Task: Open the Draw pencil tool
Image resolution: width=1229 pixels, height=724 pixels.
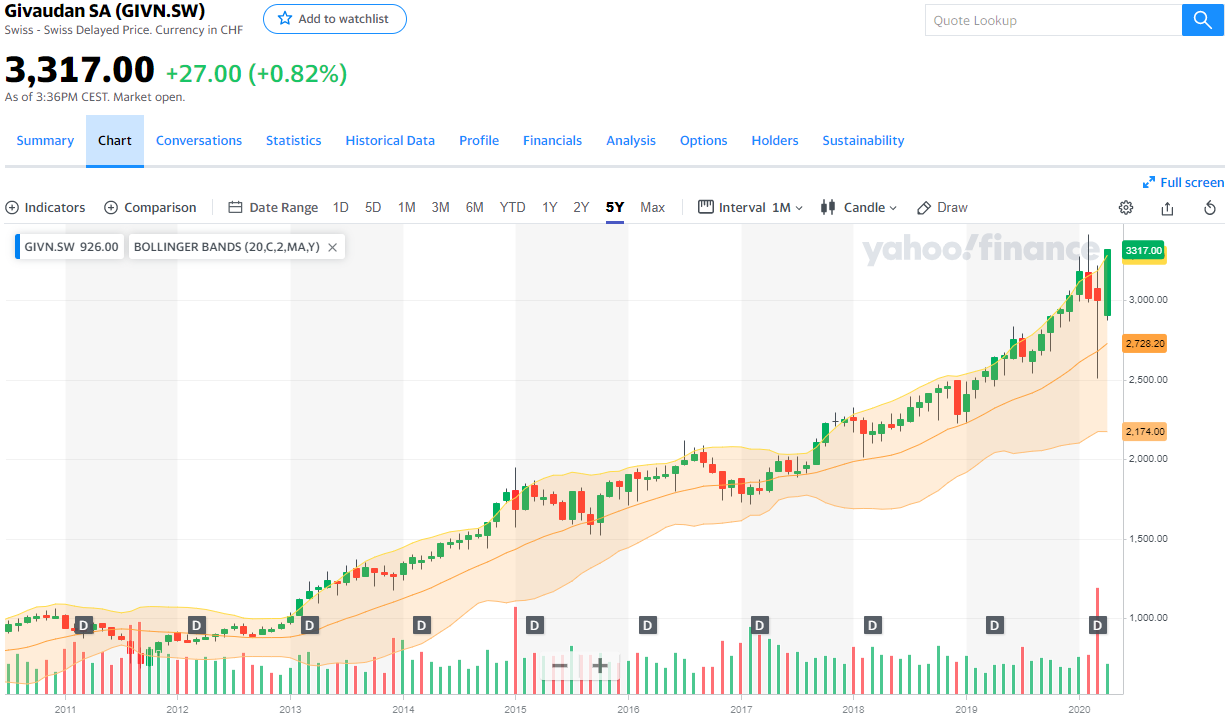Action: (942, 208)
